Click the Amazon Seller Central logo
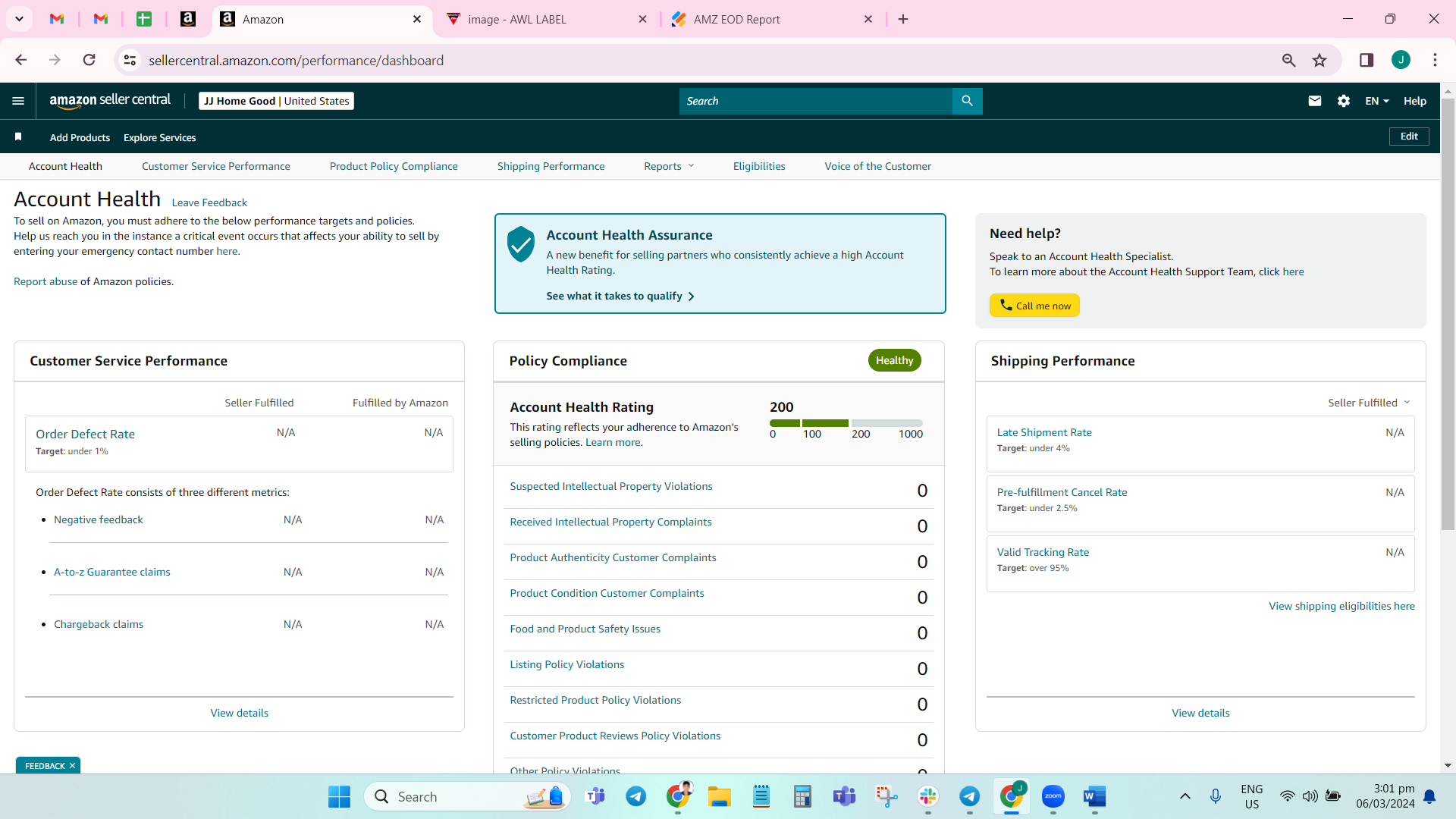Image resolution: width=1456 pixels, height=819 pixels. [110, 101]
